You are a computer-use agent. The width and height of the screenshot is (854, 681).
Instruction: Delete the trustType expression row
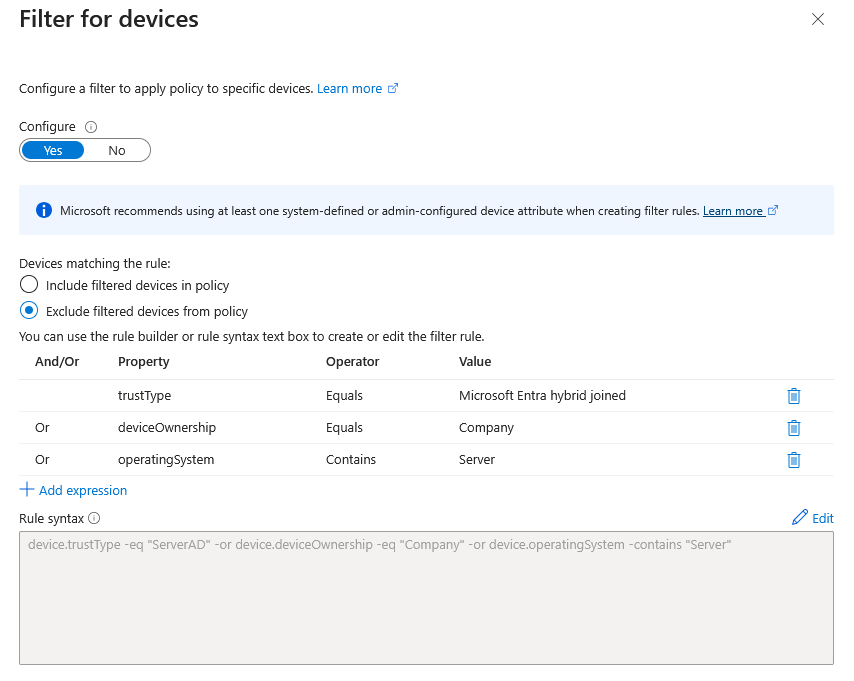pos(794,396)
